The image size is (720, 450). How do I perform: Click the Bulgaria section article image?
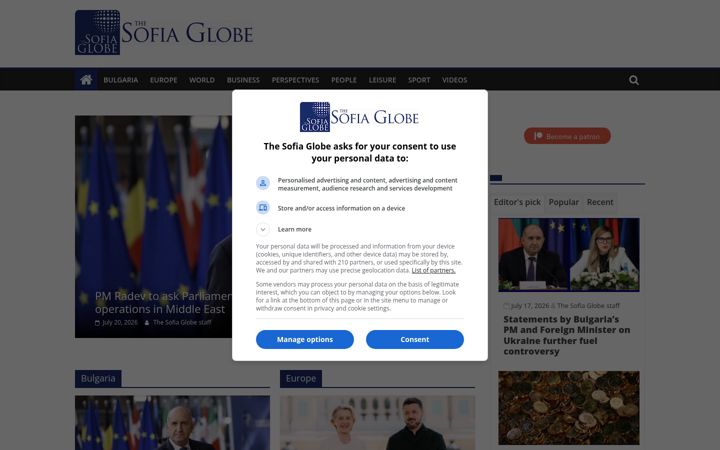coord(172,423)
